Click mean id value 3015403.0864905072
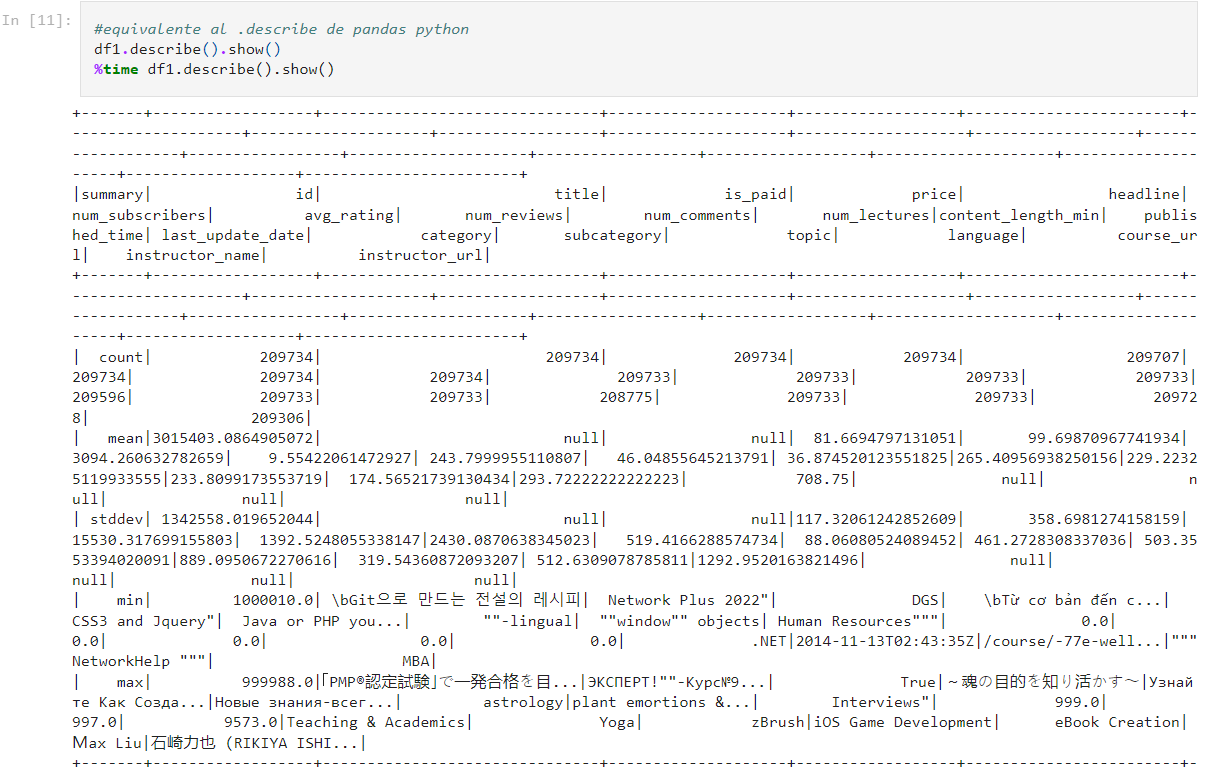 click(233, 438)
